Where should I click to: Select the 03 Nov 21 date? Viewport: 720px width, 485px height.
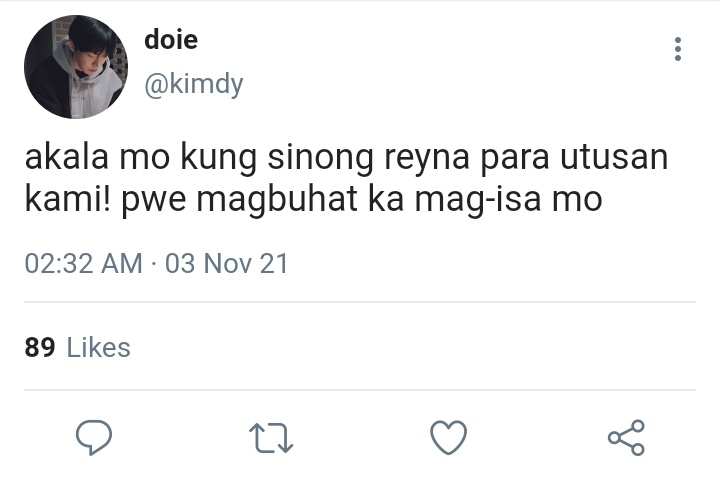pyautogui.click(x=226, y=264)
